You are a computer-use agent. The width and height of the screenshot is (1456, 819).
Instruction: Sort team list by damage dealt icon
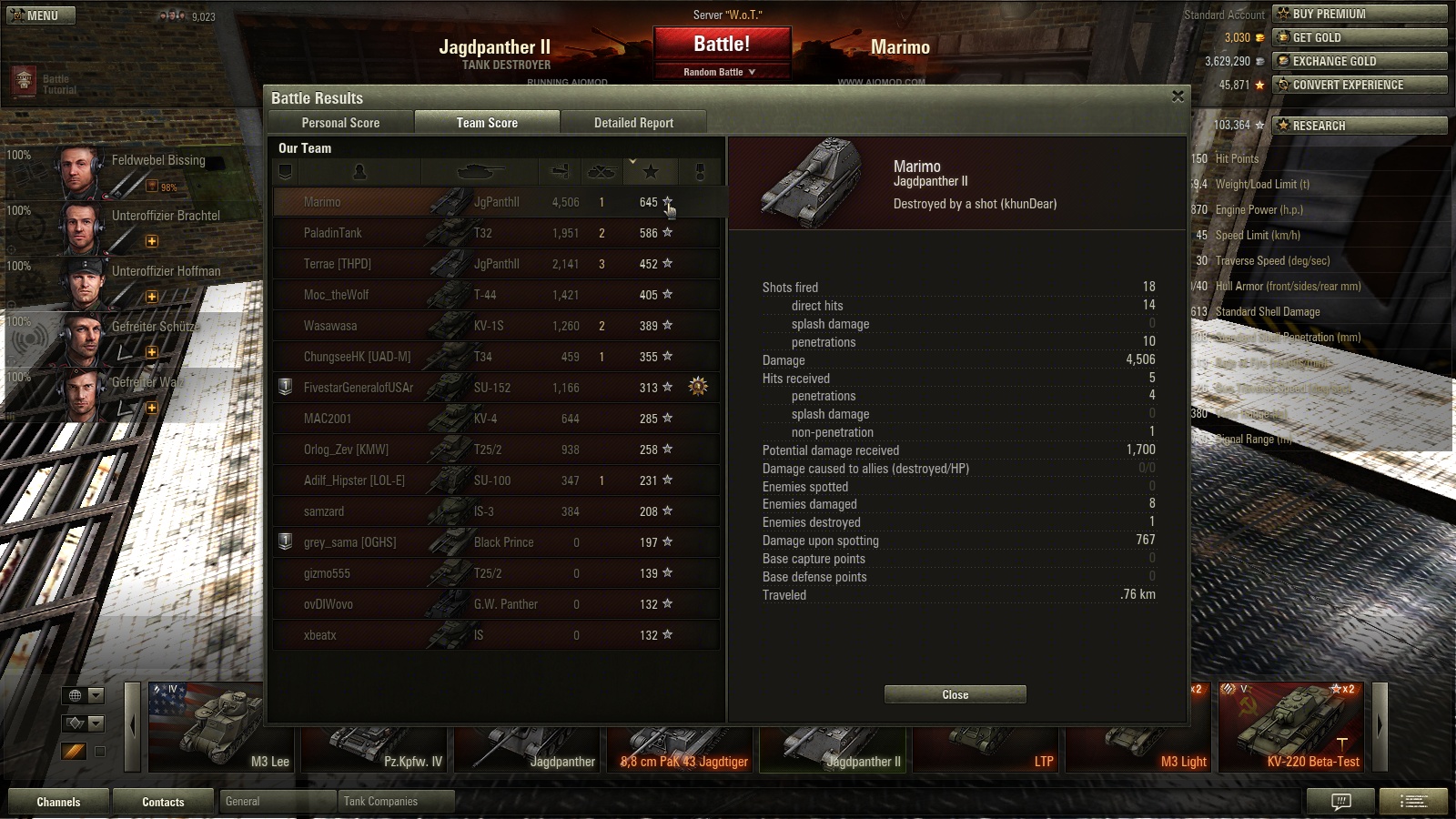pyautogui.click(x=561, y=171)
